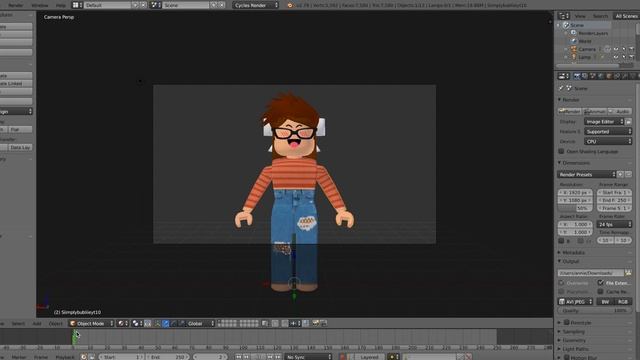This screenshot has height=360, width=640.
Task: Toggle the Overwrite checkbox
Action: point(562,283)
